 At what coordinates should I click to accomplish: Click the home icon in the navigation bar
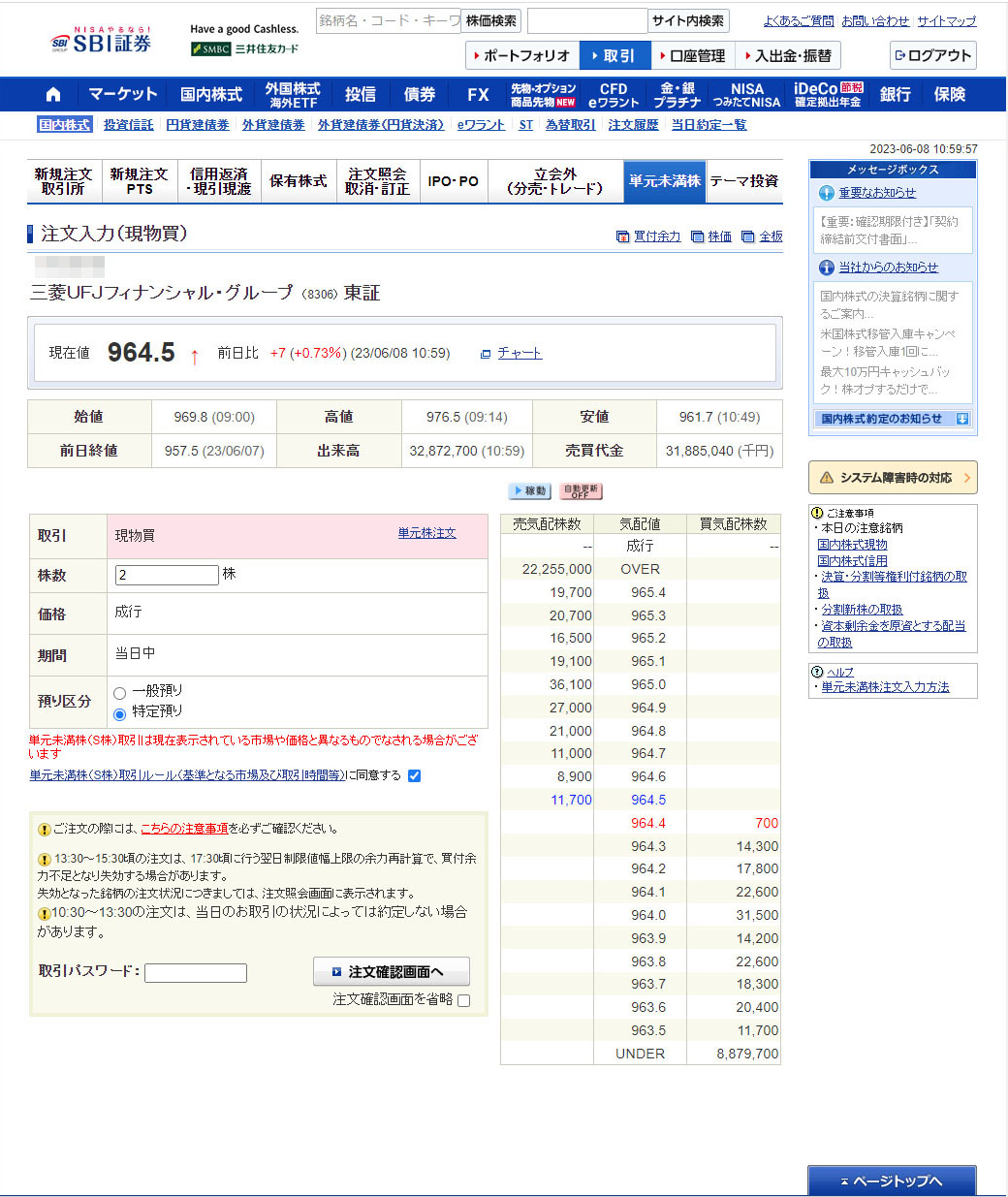[53, 95]
